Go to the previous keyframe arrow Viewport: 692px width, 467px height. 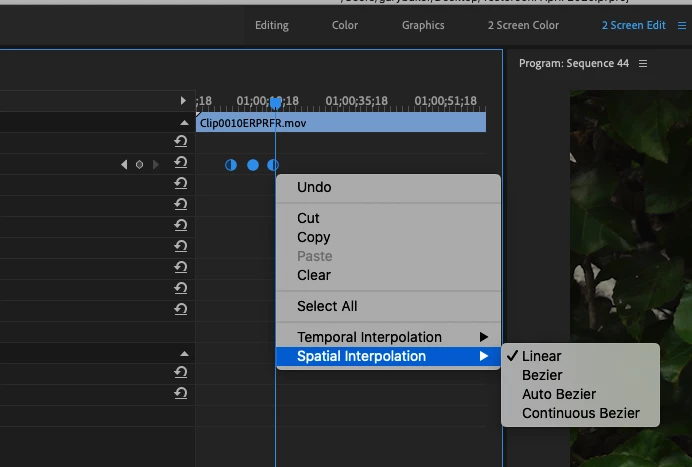[x=124, y=165]
